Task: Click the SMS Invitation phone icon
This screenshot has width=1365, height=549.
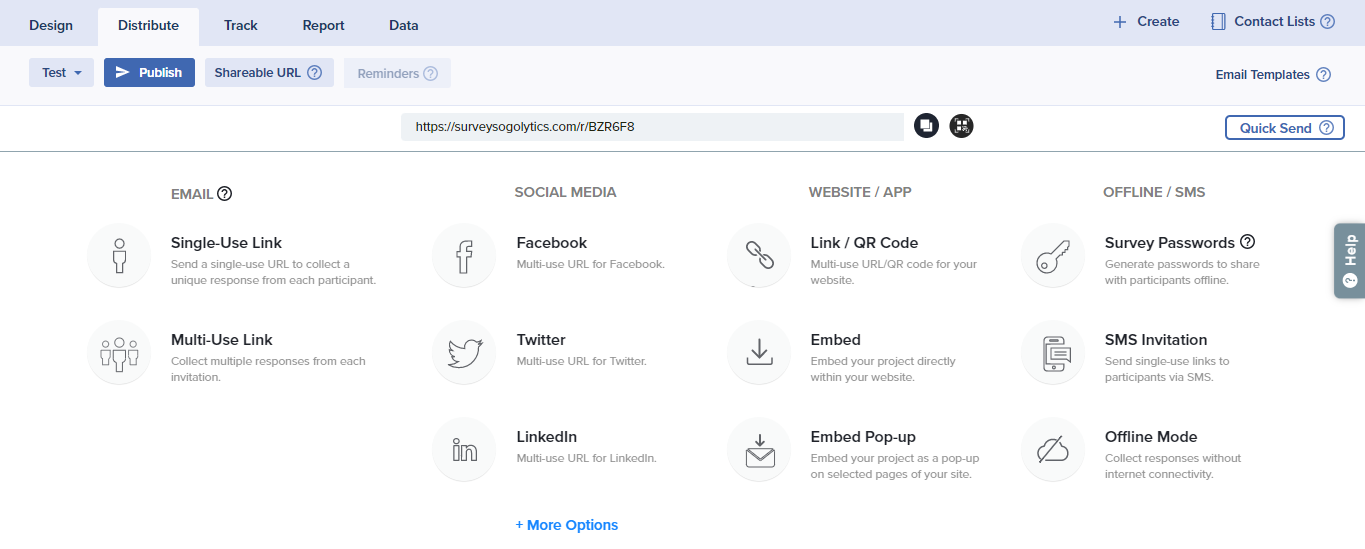Action: click(1053, 353)
